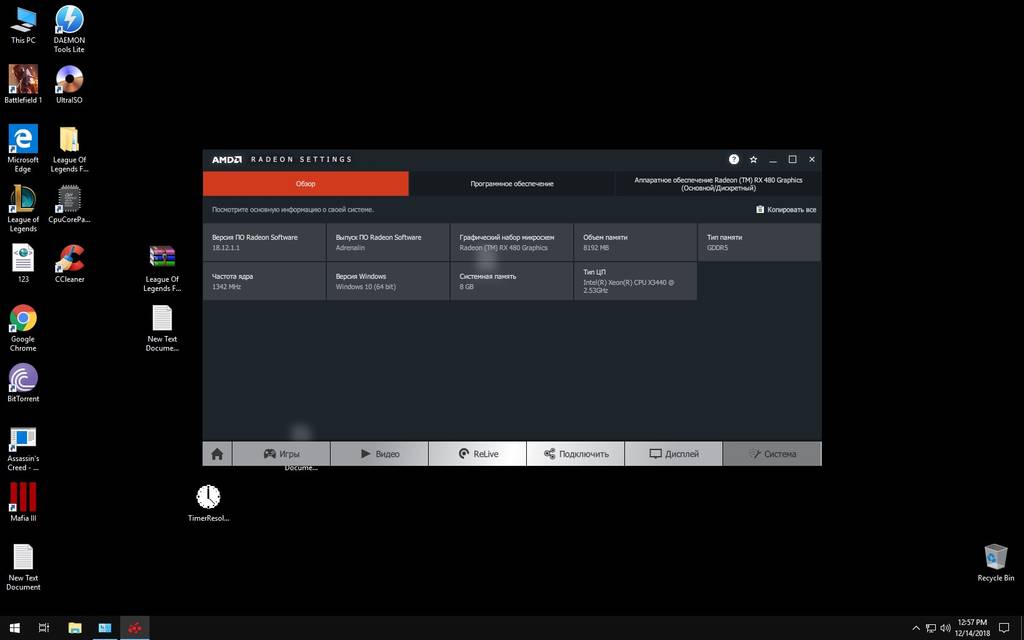Select New Text Document below Mafia III

point(23,567)
